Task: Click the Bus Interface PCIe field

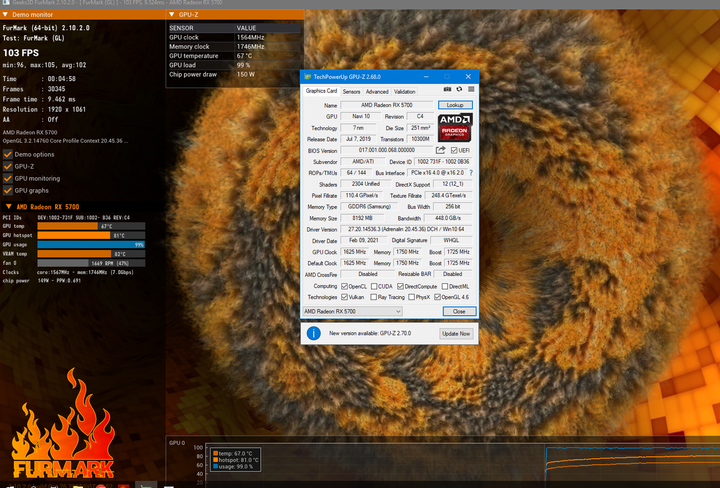Action: point(437,173)
